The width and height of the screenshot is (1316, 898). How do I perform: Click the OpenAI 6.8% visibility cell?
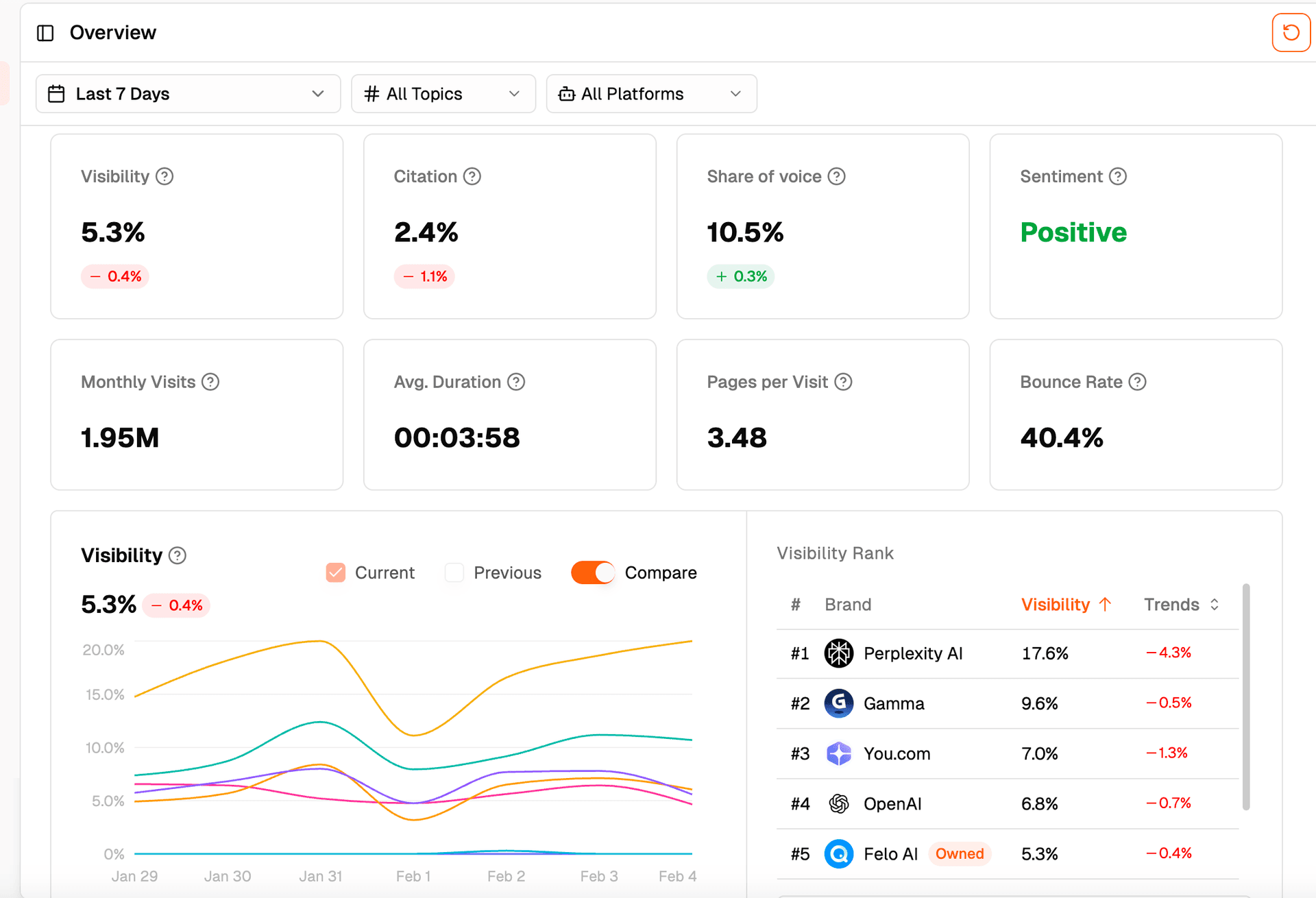click(x=1040, y=803)
